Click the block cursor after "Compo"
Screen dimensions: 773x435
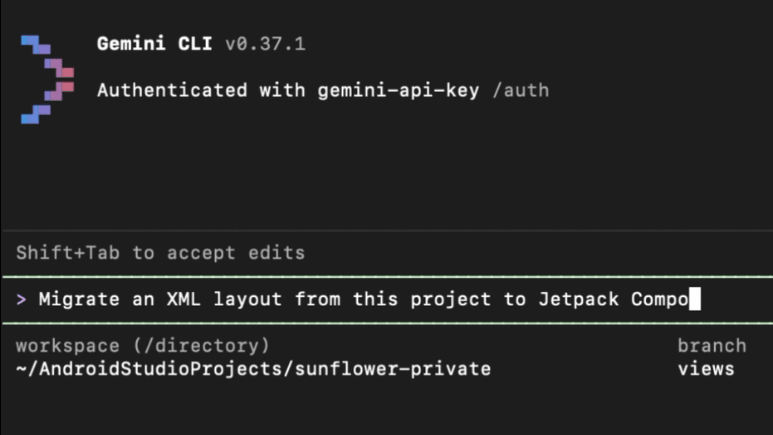tap(695, 299)
